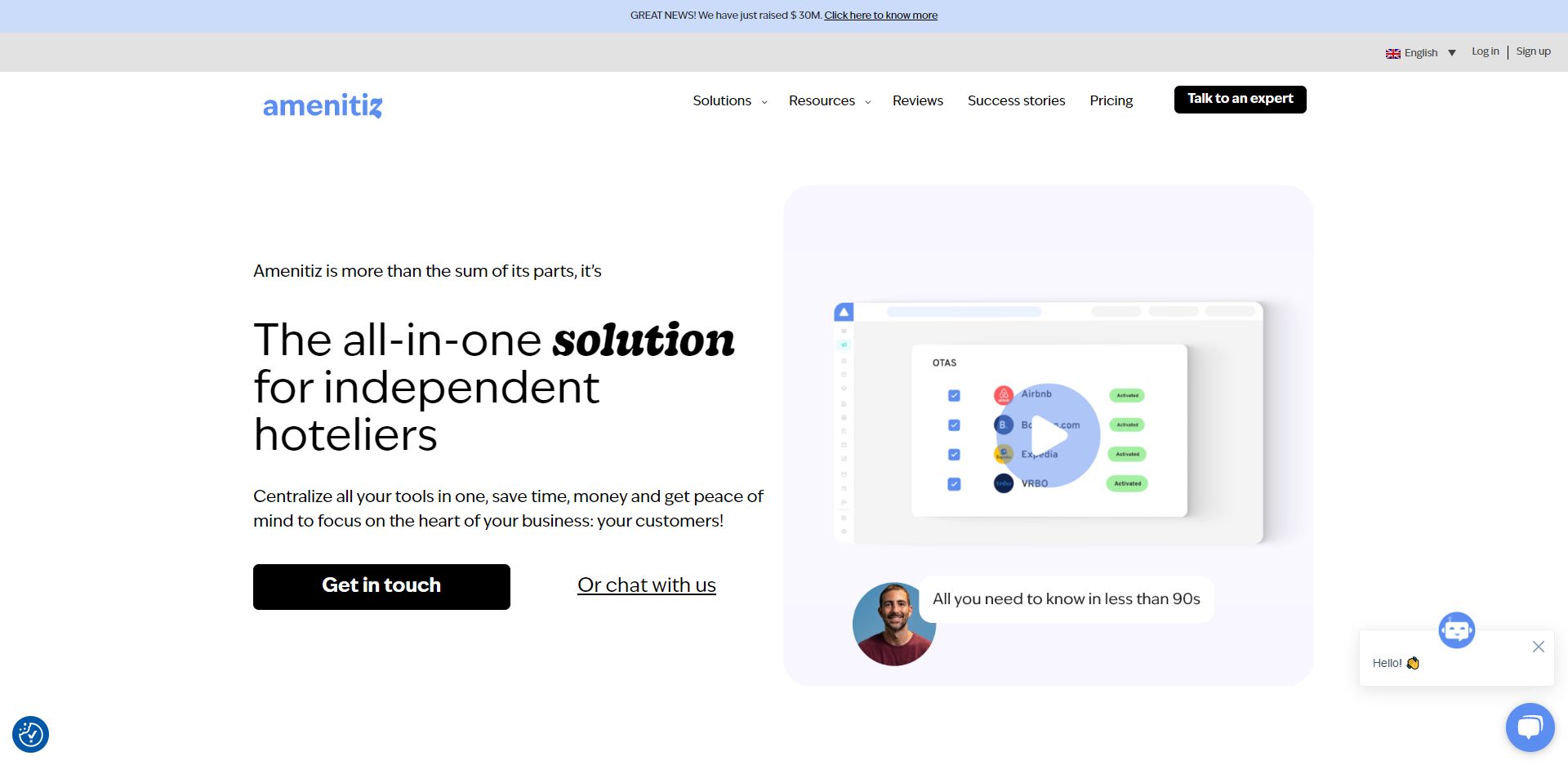Image resolution: width=1568 pixels, height=765 pixels.
Task: Click the amenitiz logo
Action: click(x=323, y=105)
